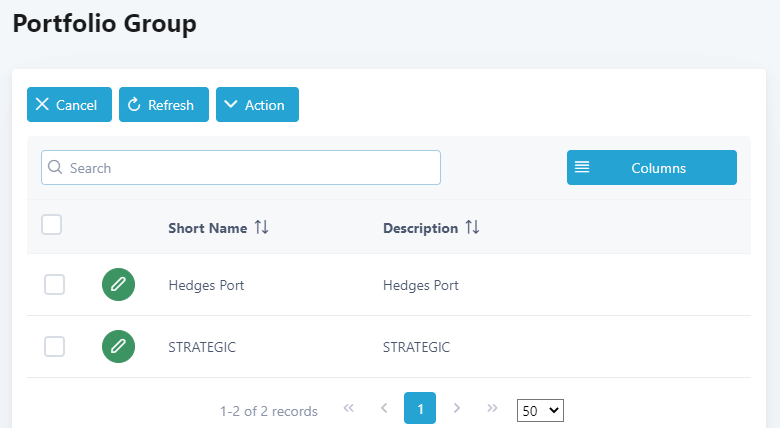Check the box for the Hedges Port row

55,285
